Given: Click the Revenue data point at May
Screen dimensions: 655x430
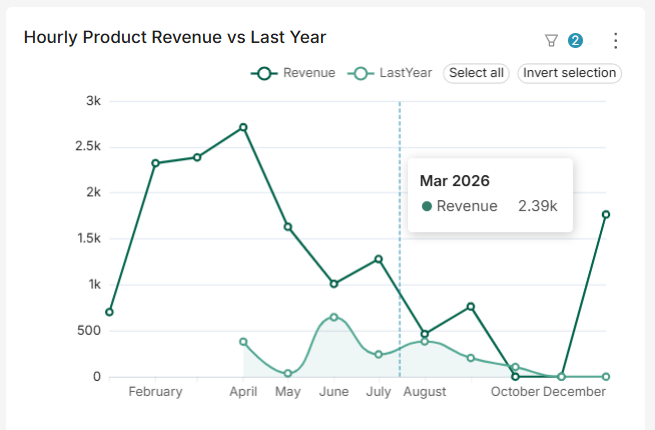Looking at the screenshot, I should tap(288, 227).
